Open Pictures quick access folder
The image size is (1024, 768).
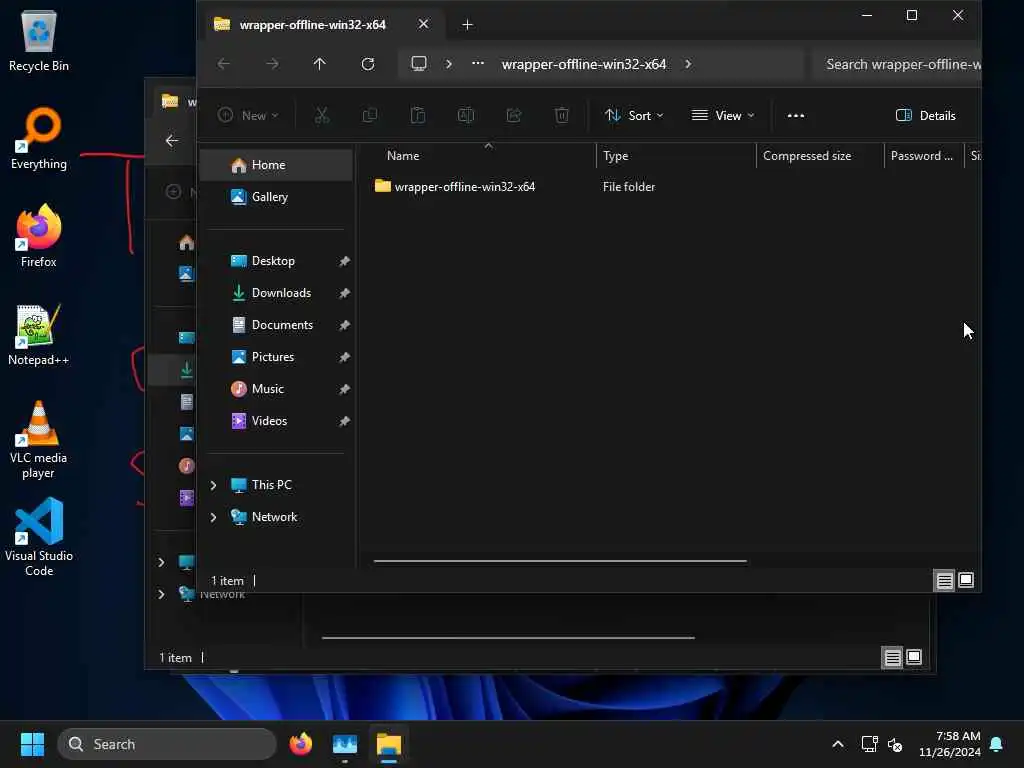276,357
